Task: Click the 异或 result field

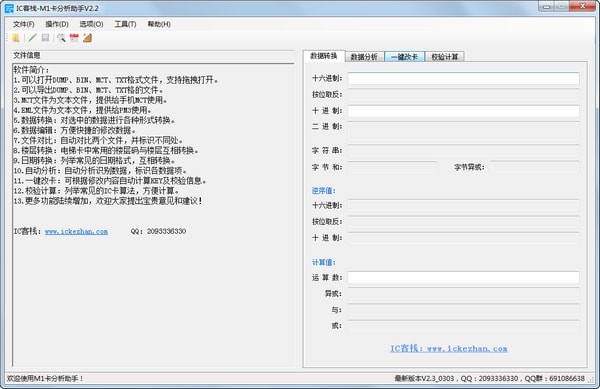Action: pyautogui.click(x=463, y=294)
